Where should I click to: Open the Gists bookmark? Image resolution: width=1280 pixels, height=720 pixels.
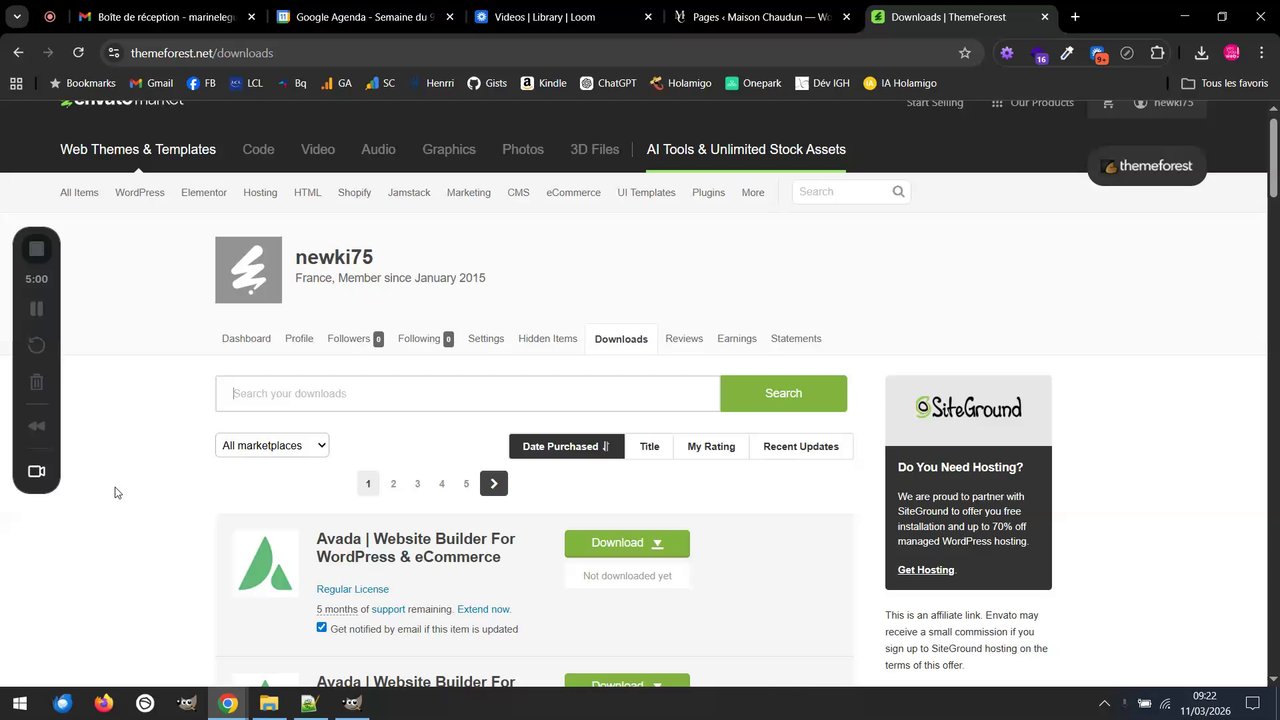487,83
